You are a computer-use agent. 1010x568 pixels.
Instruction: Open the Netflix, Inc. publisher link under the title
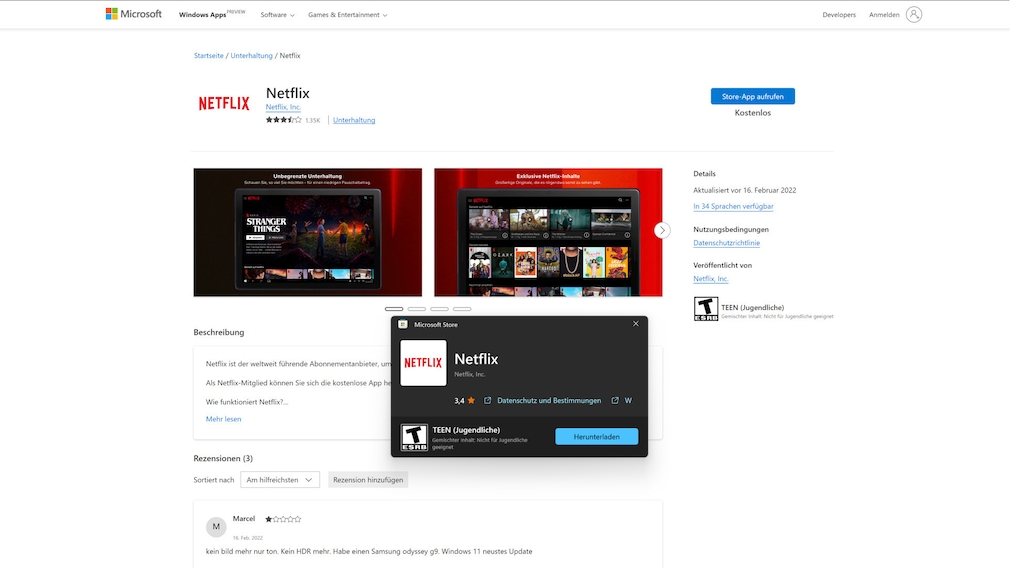283,107
